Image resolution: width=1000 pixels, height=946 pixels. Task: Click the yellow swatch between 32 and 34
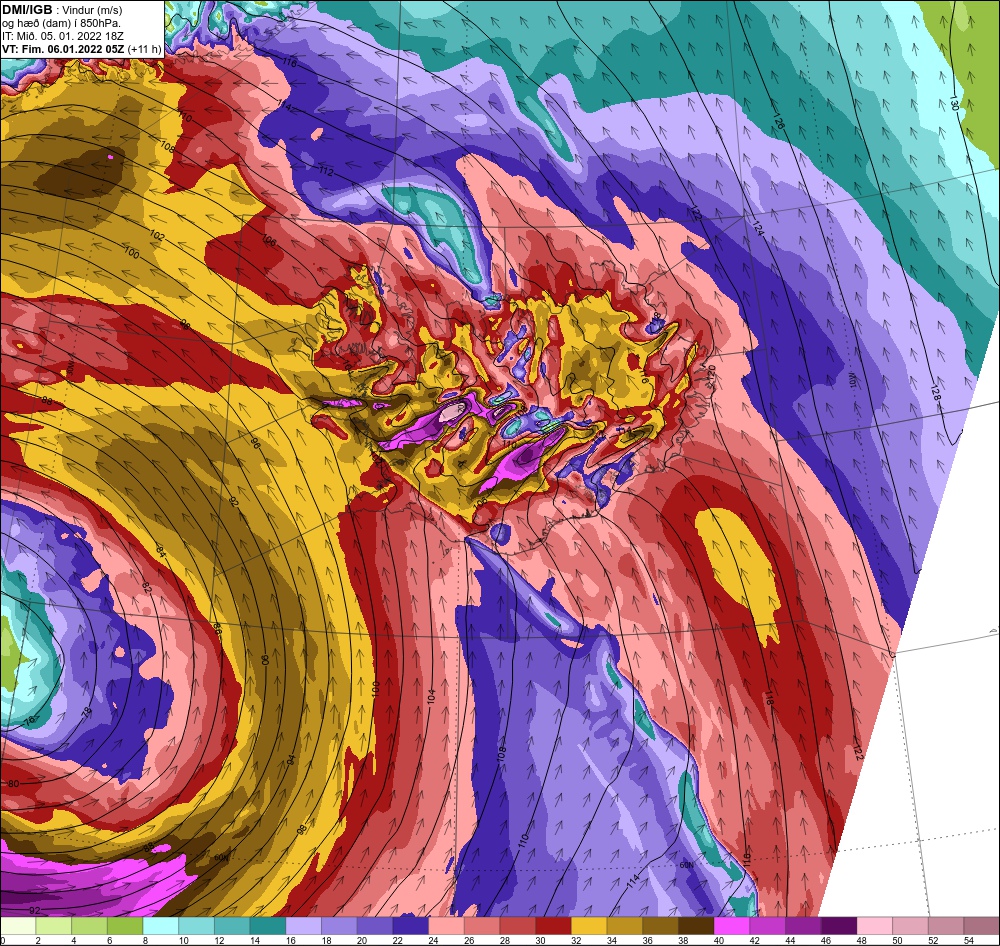(x=589, y=926)
